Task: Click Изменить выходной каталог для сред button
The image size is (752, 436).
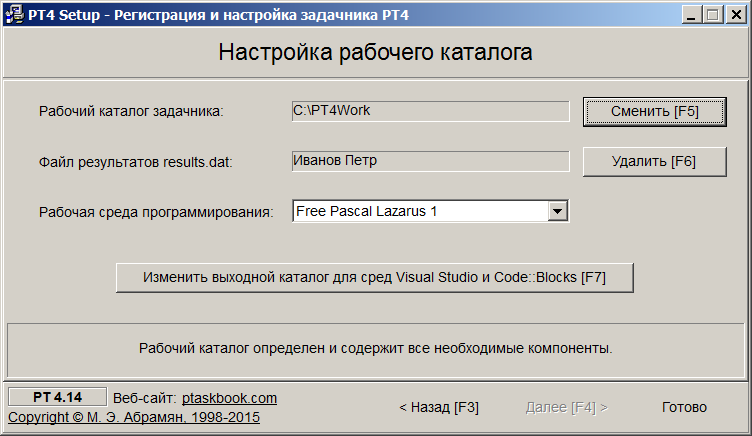Action: [375, 278]
